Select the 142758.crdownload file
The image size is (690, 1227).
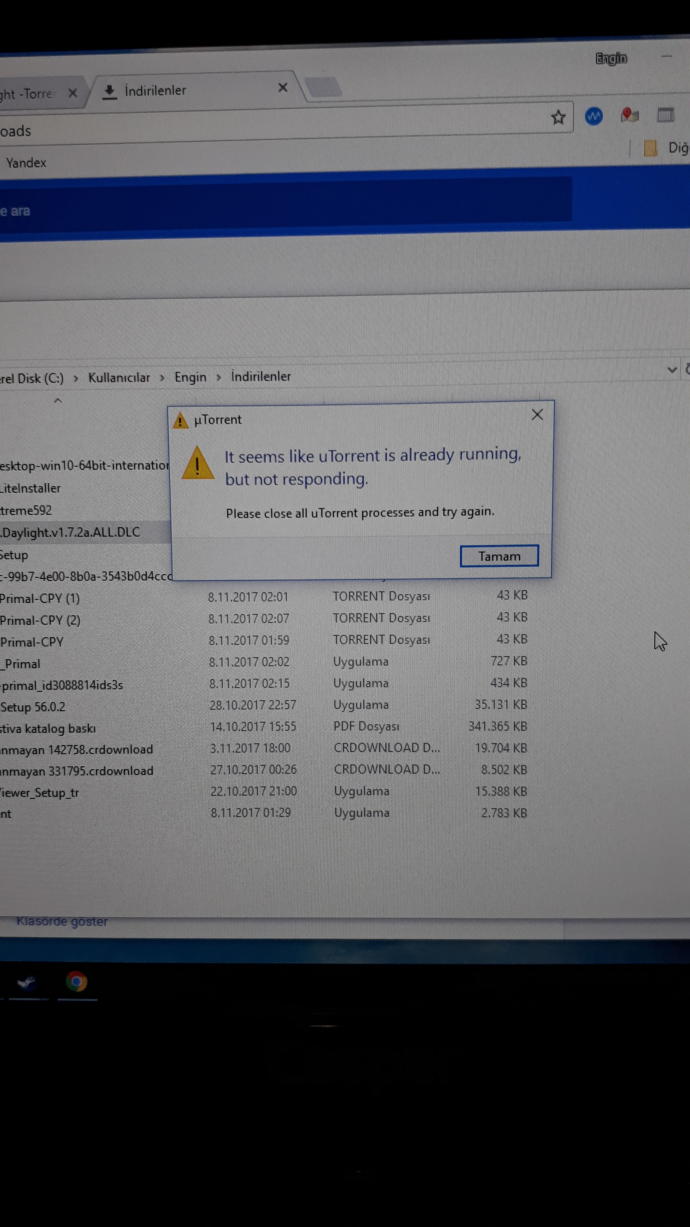77,749
